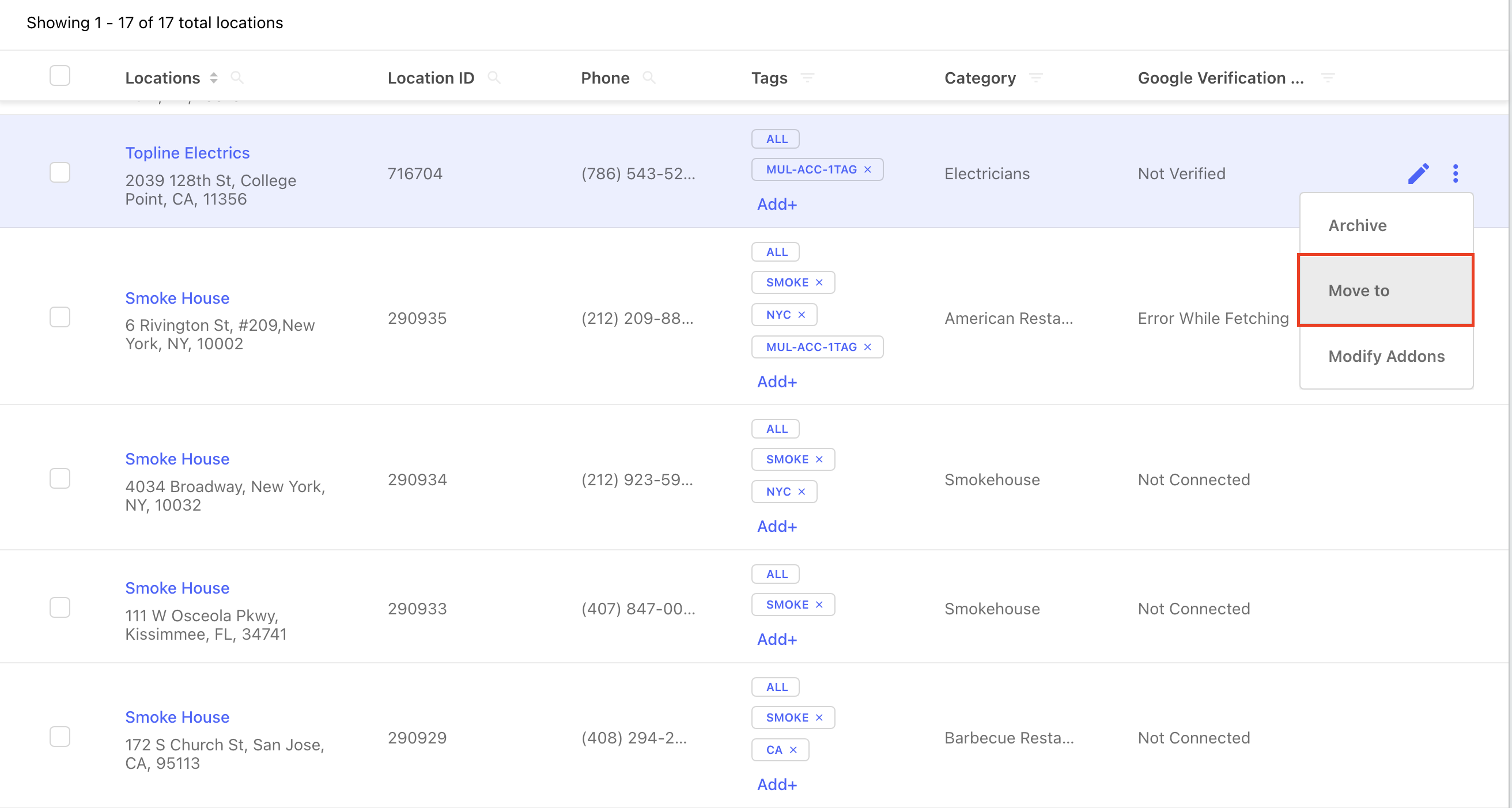Image resolution: width=1512 pixels, height=808 pixels.
Task: Open the three-dot menu for Topline Electrics
Action: tap(1455, 173)
